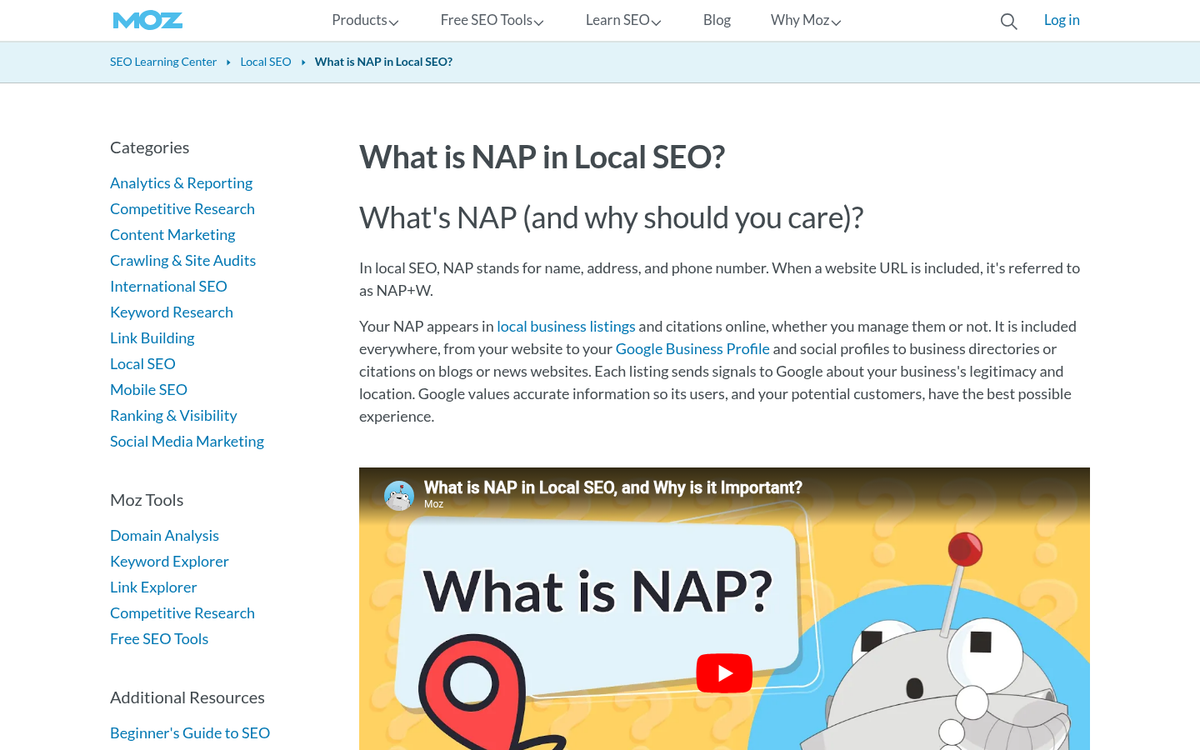Expand the Learn SEO dropdown
The height and width of the screenshot is (750, 1200).
coord(623,20)
